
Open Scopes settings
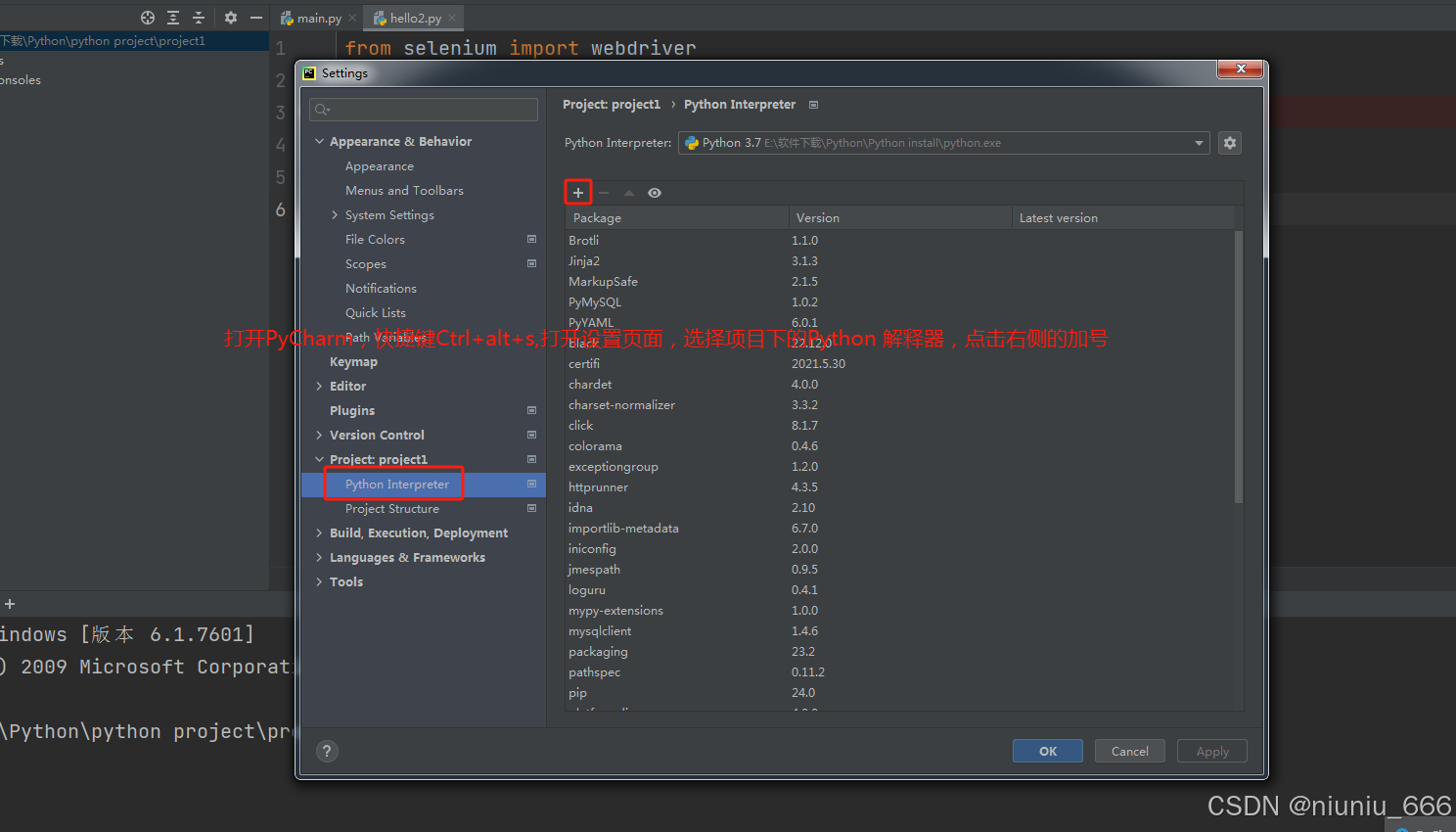point(366,264)
